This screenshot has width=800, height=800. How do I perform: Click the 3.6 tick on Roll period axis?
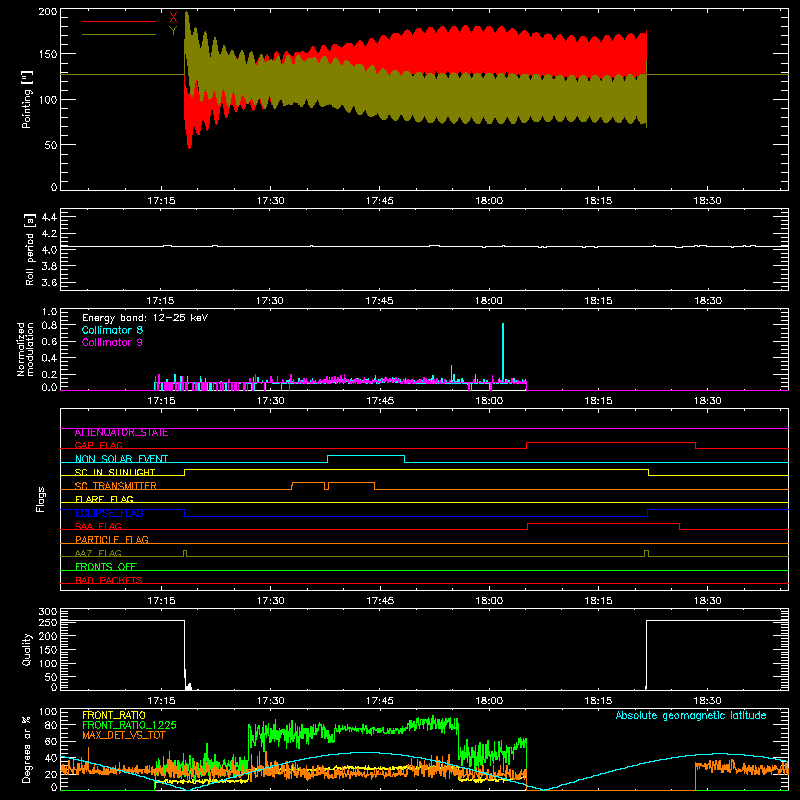(x=49, y=283)
